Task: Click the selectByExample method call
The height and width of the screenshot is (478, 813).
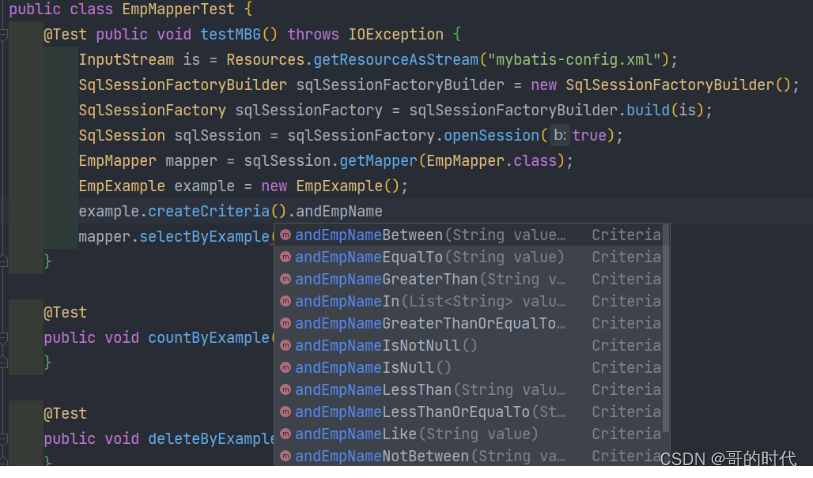Action: (204, 237)
